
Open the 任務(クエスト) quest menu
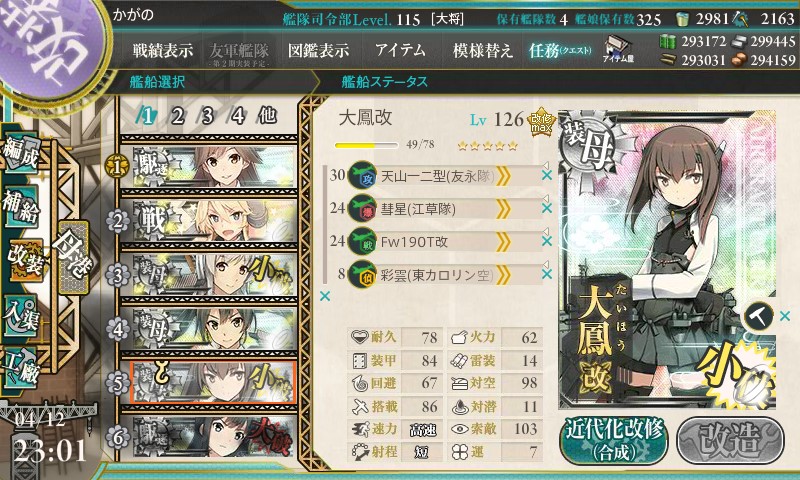[x=560, y=50]
